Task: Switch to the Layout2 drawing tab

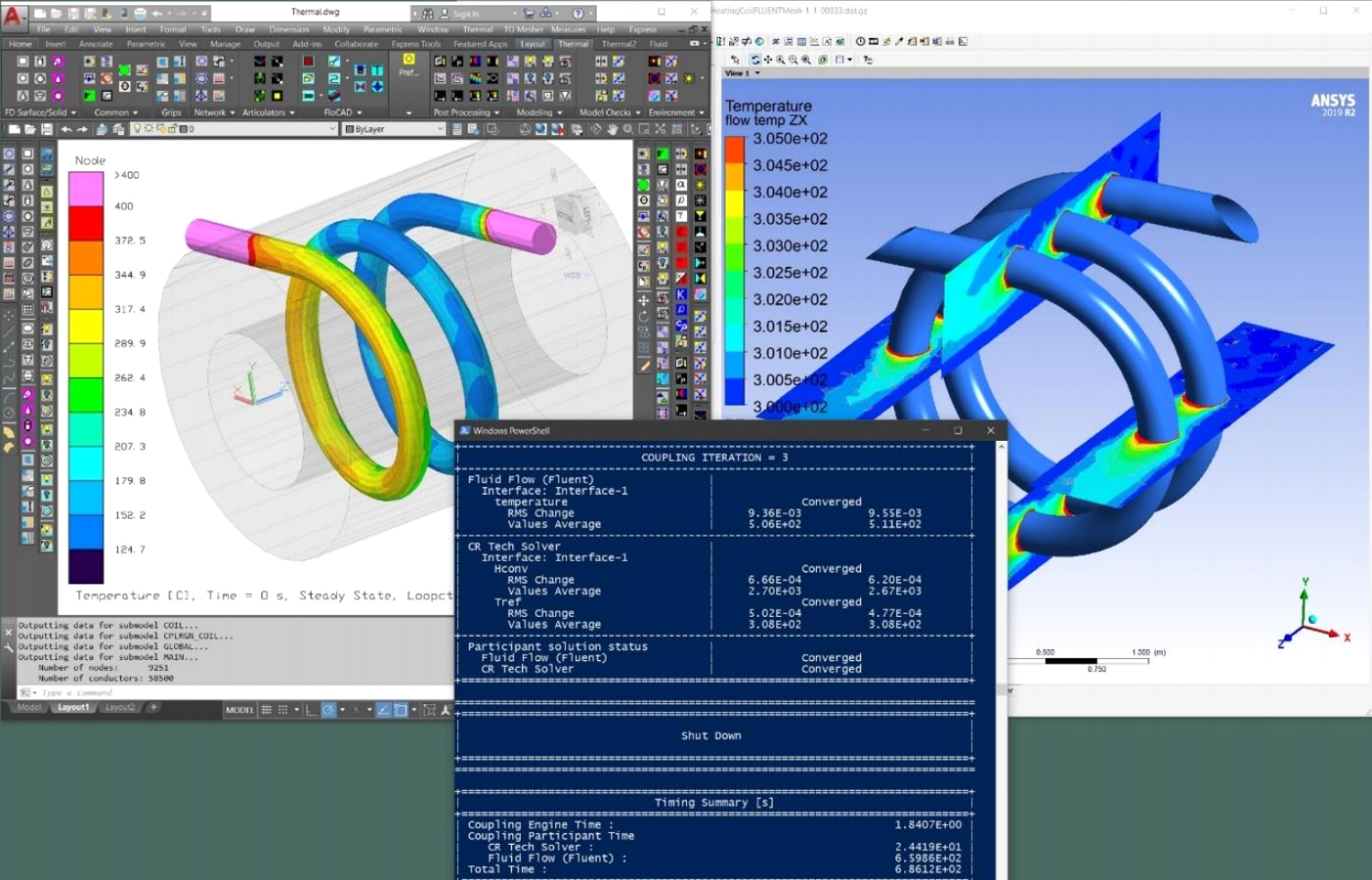Action: (120, 708)
